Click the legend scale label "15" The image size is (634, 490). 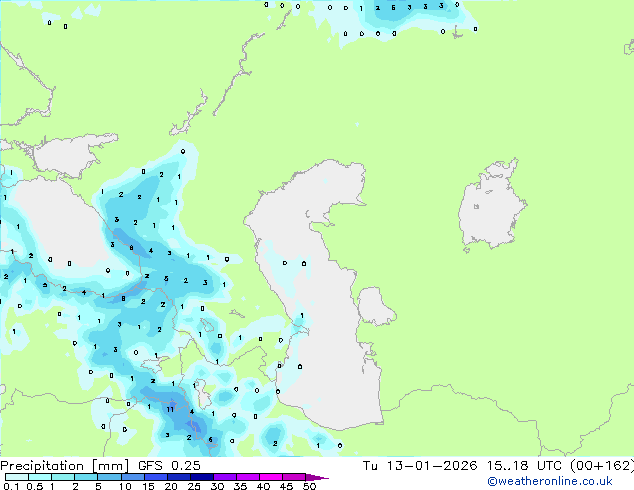pos(148,486)
